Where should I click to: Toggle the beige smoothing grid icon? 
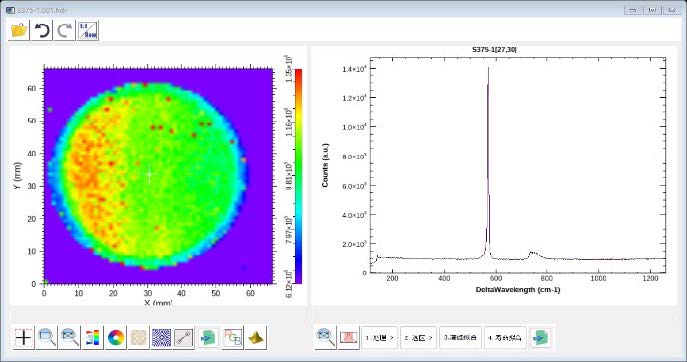click(138, 337)
